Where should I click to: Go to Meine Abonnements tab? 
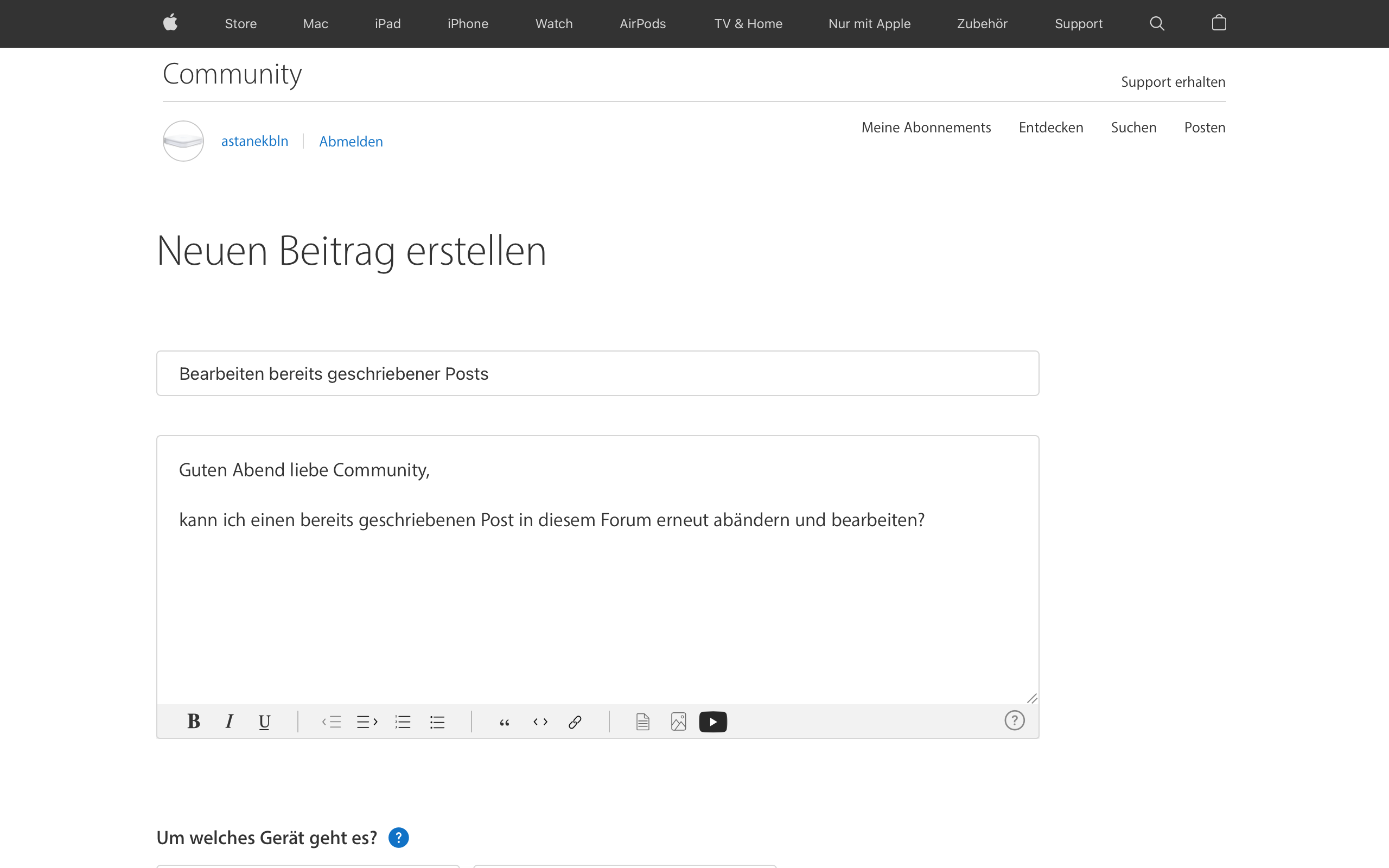pos(926,127)
